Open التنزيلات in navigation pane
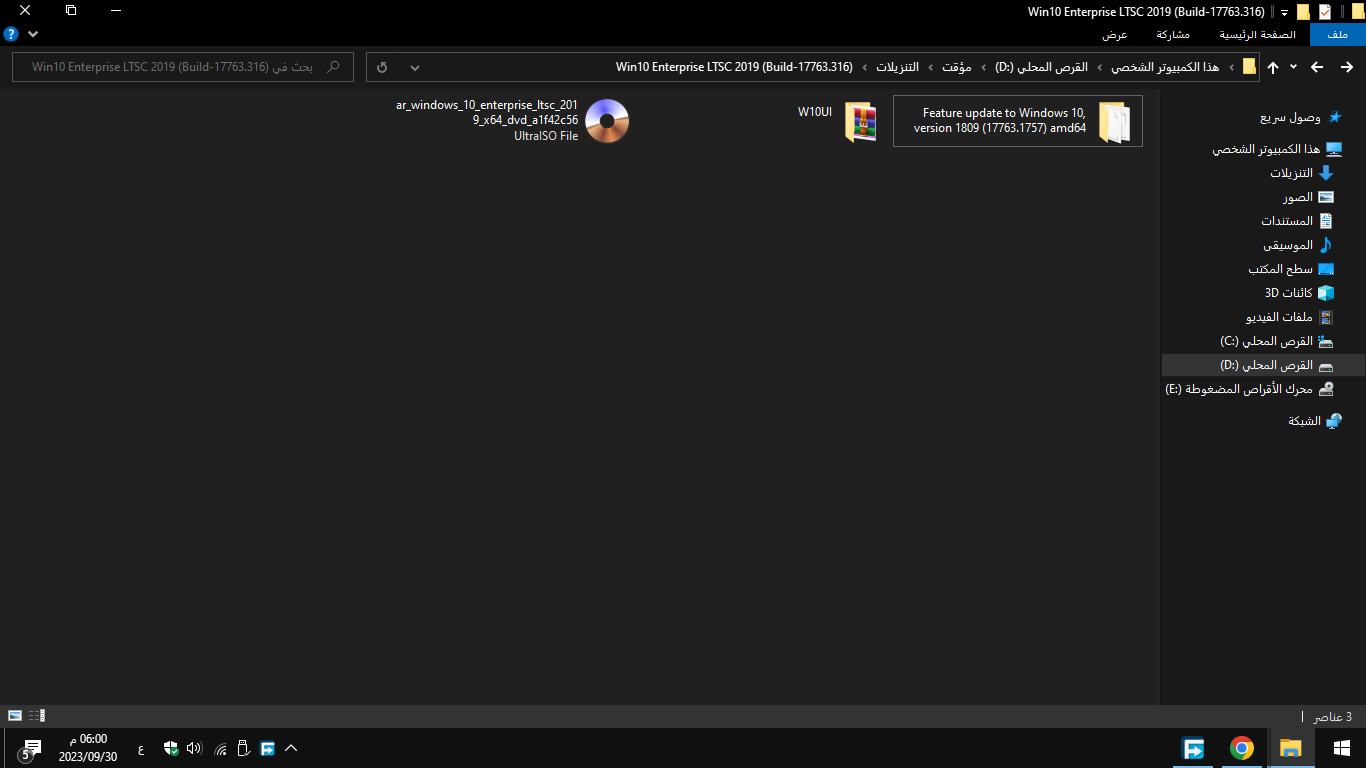The image size is (1366, 768). click(1302, 173)
